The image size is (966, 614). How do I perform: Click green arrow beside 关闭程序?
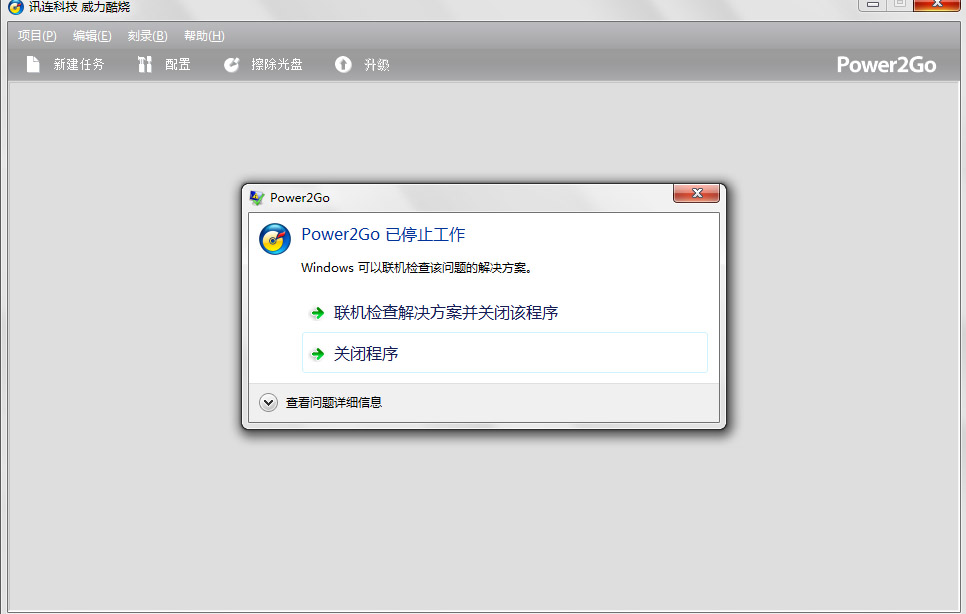pos(317,353)
